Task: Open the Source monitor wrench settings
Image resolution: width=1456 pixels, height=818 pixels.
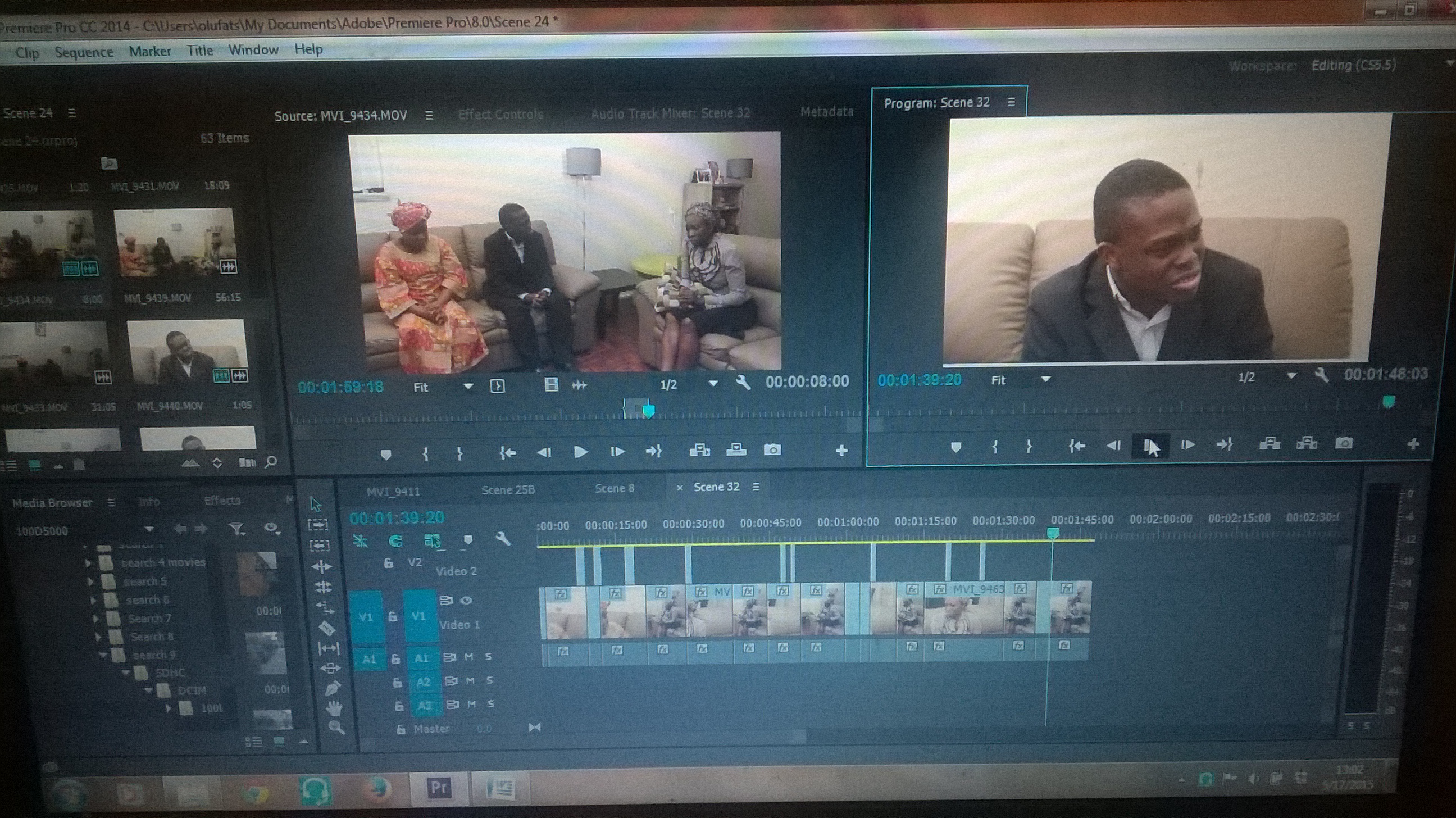Action: click(x=743, y=383)
